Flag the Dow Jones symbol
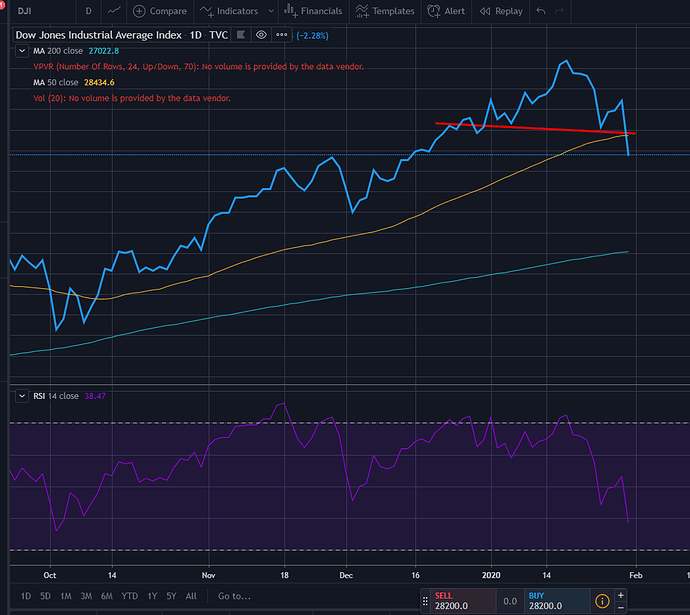This screenshot has width=690, height=615. coord(241,35)
